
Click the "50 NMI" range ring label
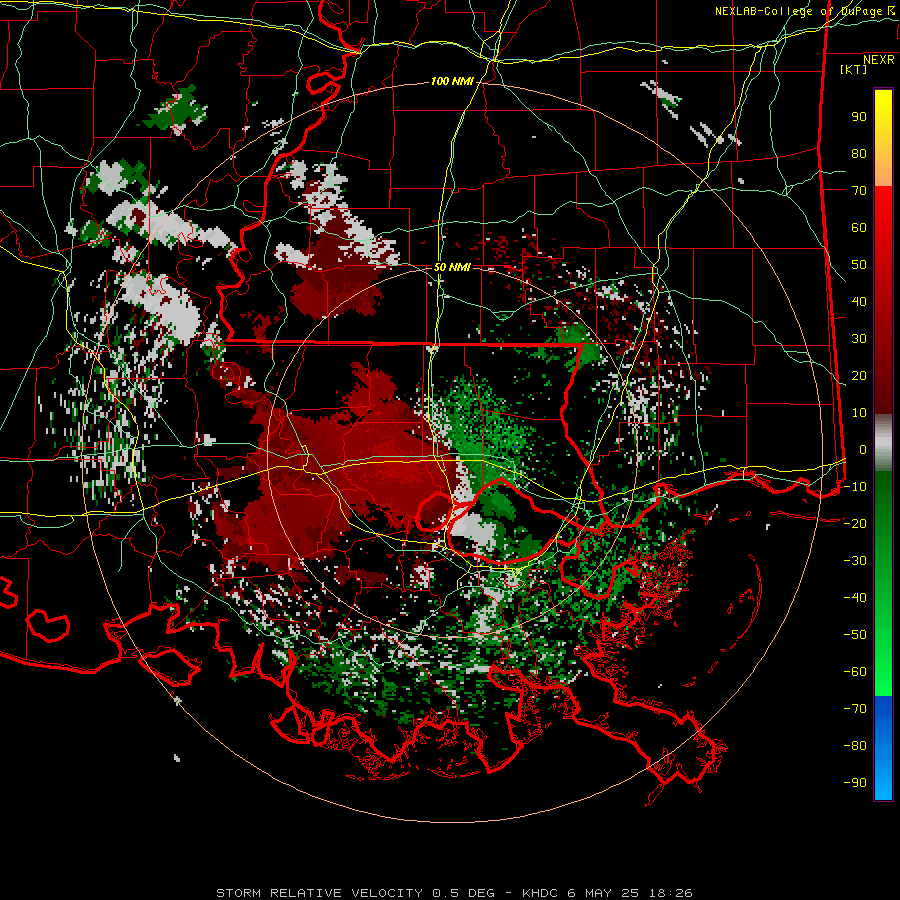[x=452, y=267]
